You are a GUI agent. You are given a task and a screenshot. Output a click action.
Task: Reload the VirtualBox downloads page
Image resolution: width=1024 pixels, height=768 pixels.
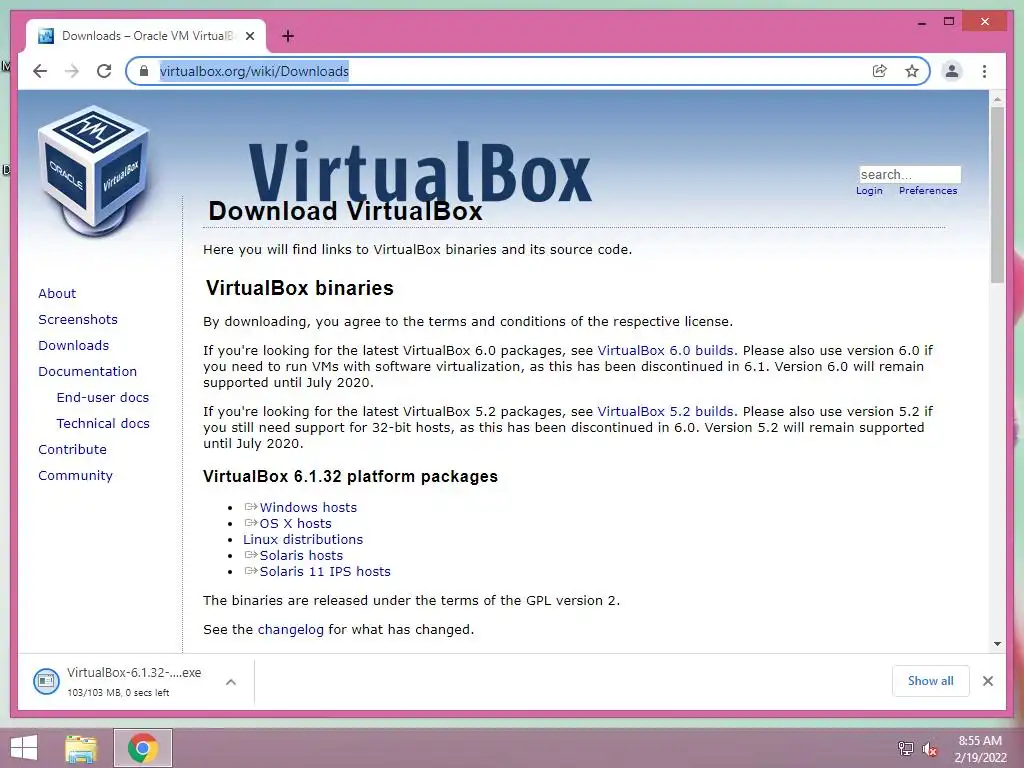104,71
